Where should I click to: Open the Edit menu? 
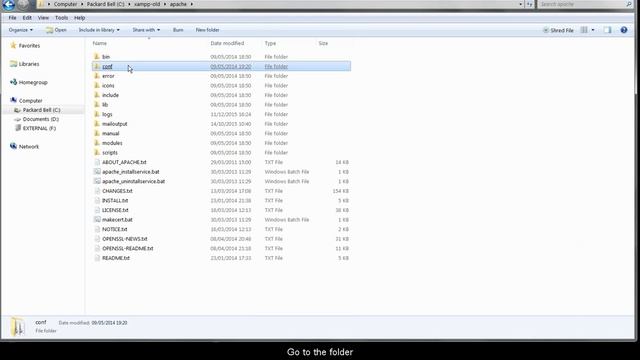tap(27, 18)
